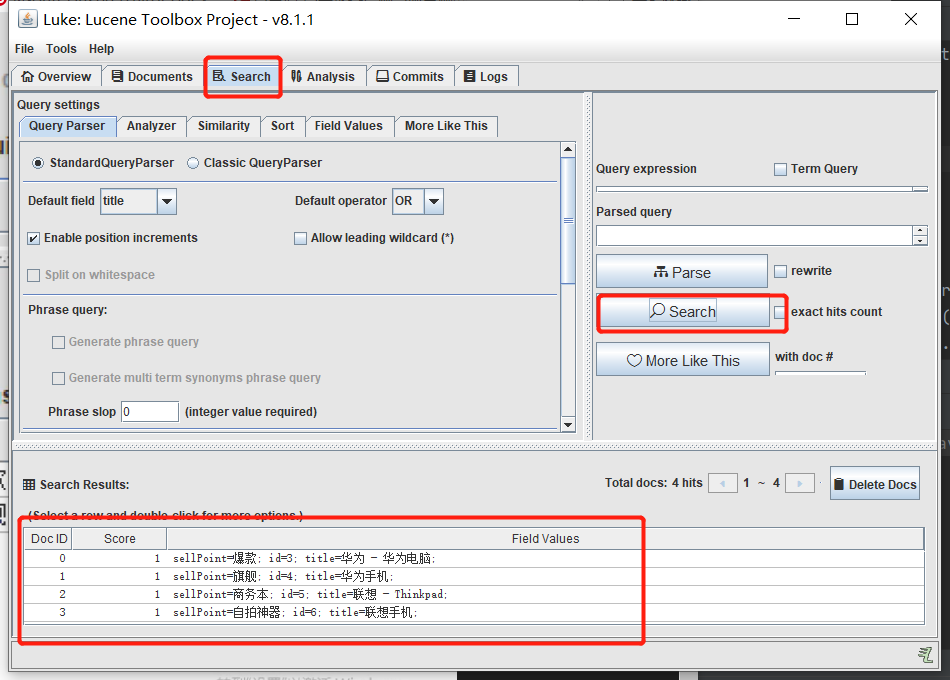Screen dimensions: 950x680
Task: Select result row with title=华为手机
Action: (x=474, y=576)
